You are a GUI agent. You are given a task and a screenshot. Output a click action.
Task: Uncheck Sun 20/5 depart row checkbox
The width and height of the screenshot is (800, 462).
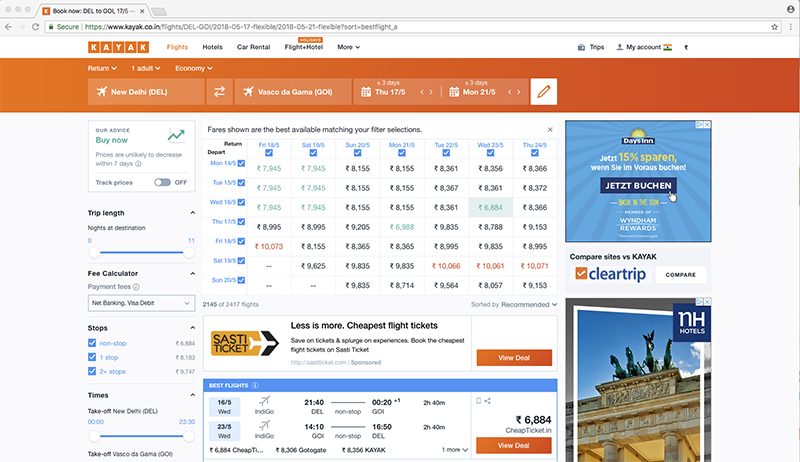(x=241, y=280)
